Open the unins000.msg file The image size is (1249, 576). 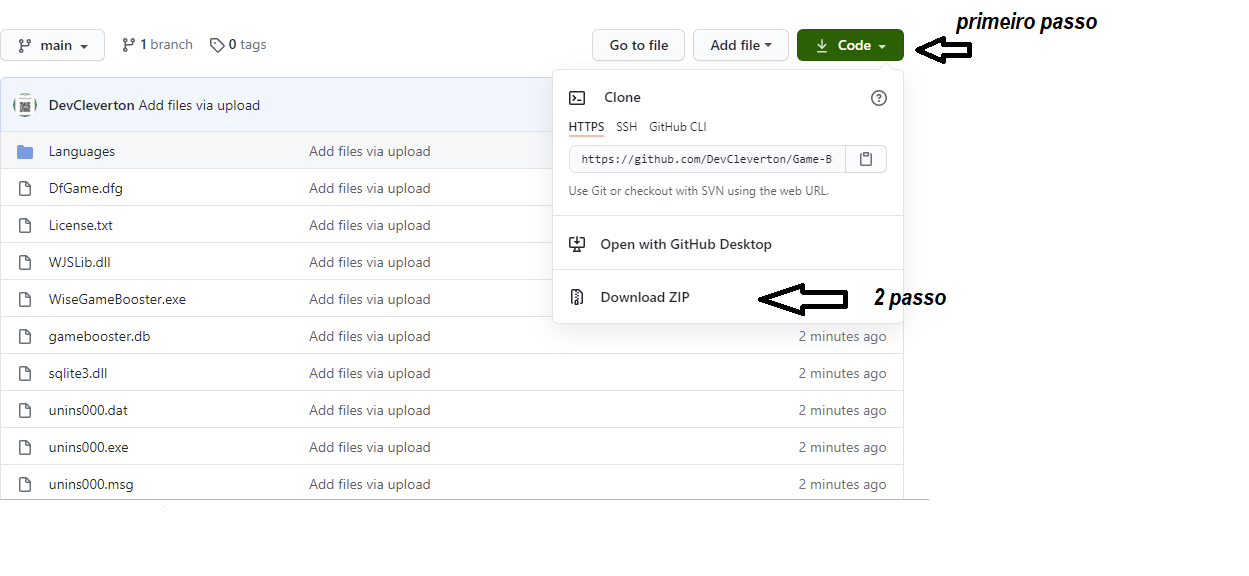(91, 484)
